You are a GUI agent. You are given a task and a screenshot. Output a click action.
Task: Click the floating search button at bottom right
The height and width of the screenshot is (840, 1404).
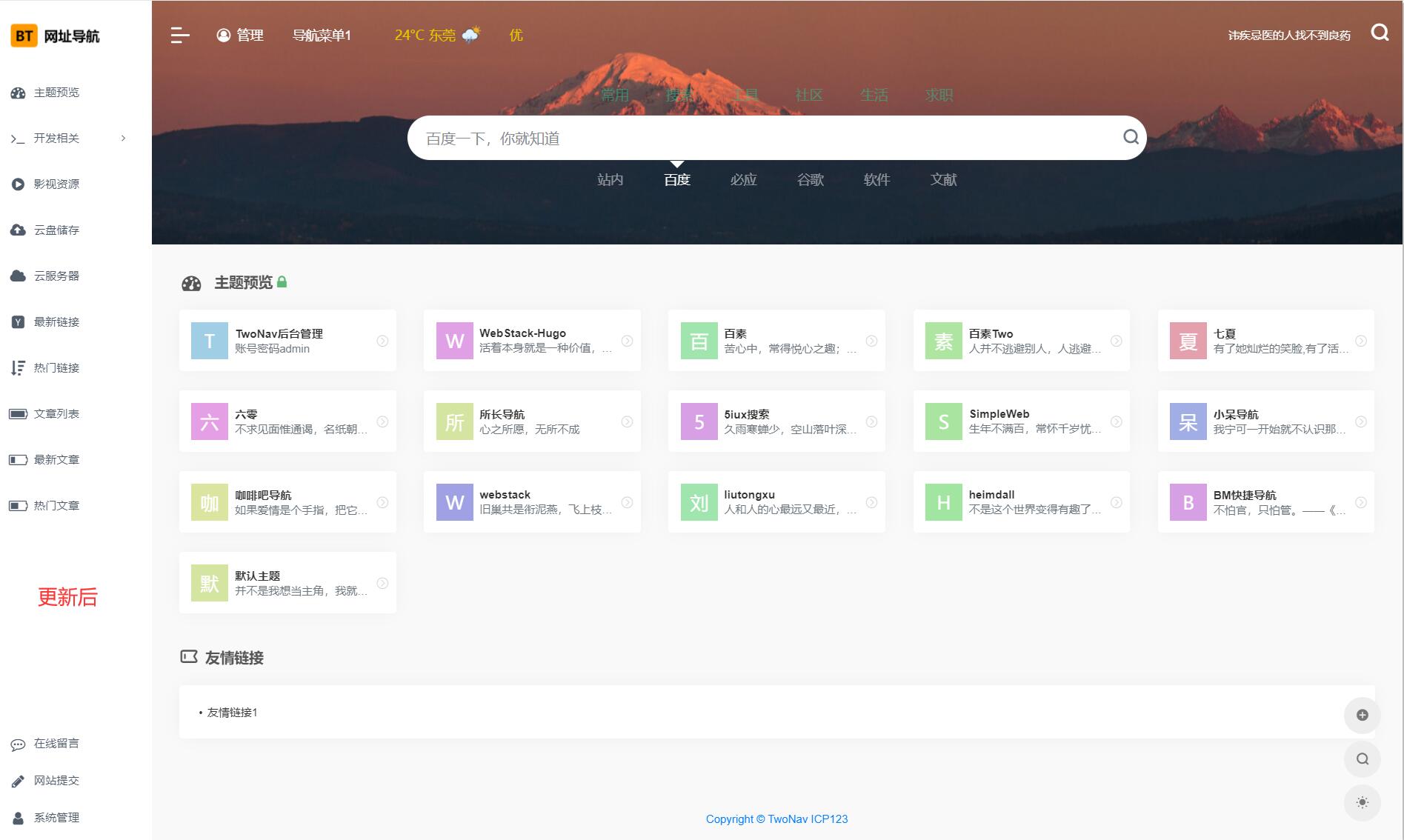tap(1362, 759)
